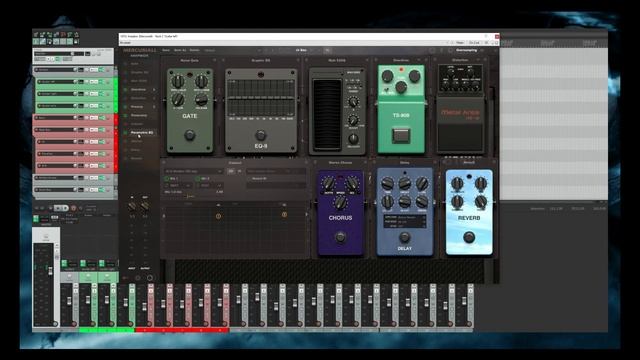Click the right node in the parametric EQ graph
The image size is (640, 360).
click(284, 214)
